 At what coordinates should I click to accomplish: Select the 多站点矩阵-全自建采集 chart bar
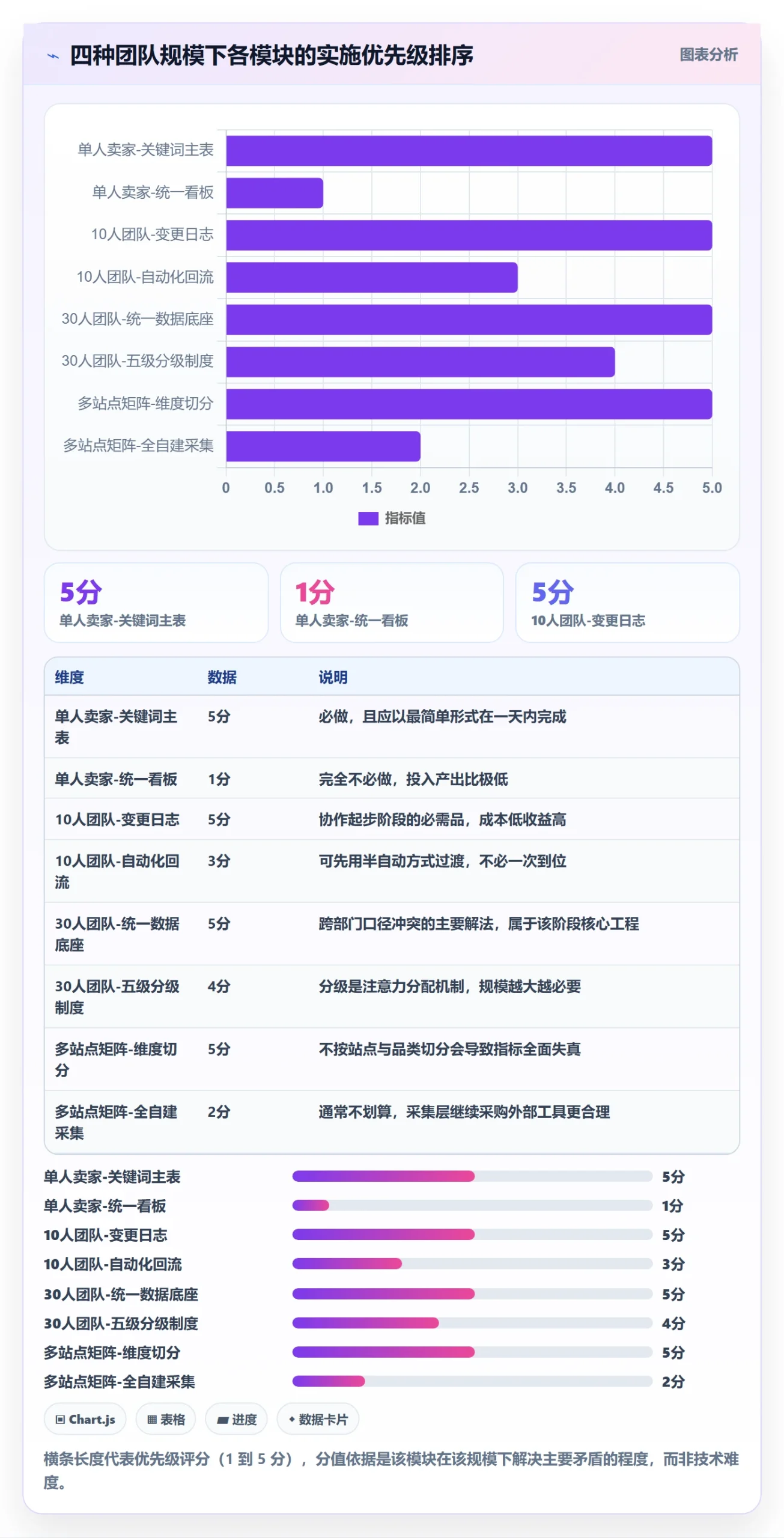coord(323,446)
